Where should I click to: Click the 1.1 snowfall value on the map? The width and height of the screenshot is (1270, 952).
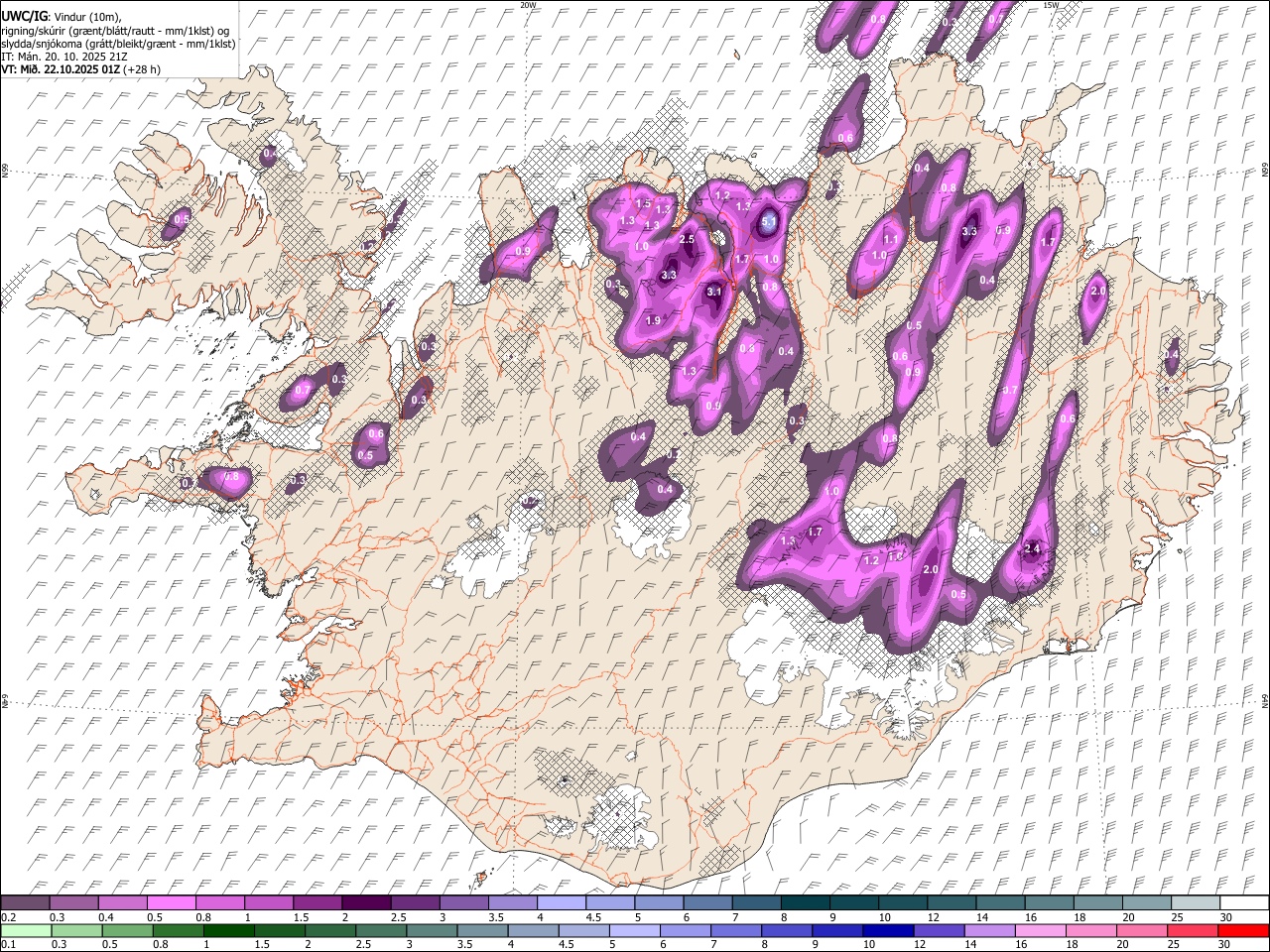(890, 239)
